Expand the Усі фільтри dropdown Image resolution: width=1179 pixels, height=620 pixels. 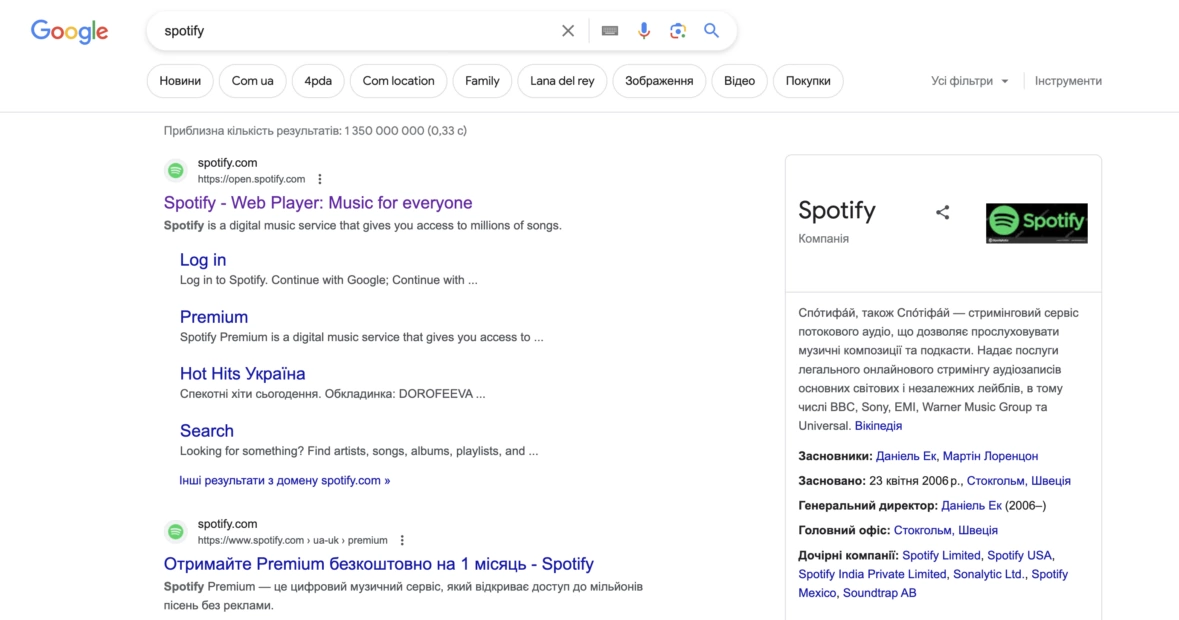pos(969,81)
